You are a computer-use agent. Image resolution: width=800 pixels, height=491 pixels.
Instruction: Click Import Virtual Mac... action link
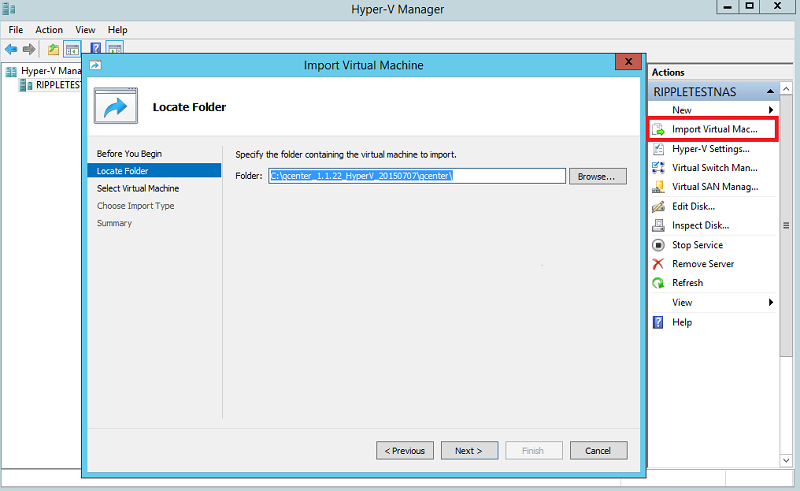[x=715, y=130]
